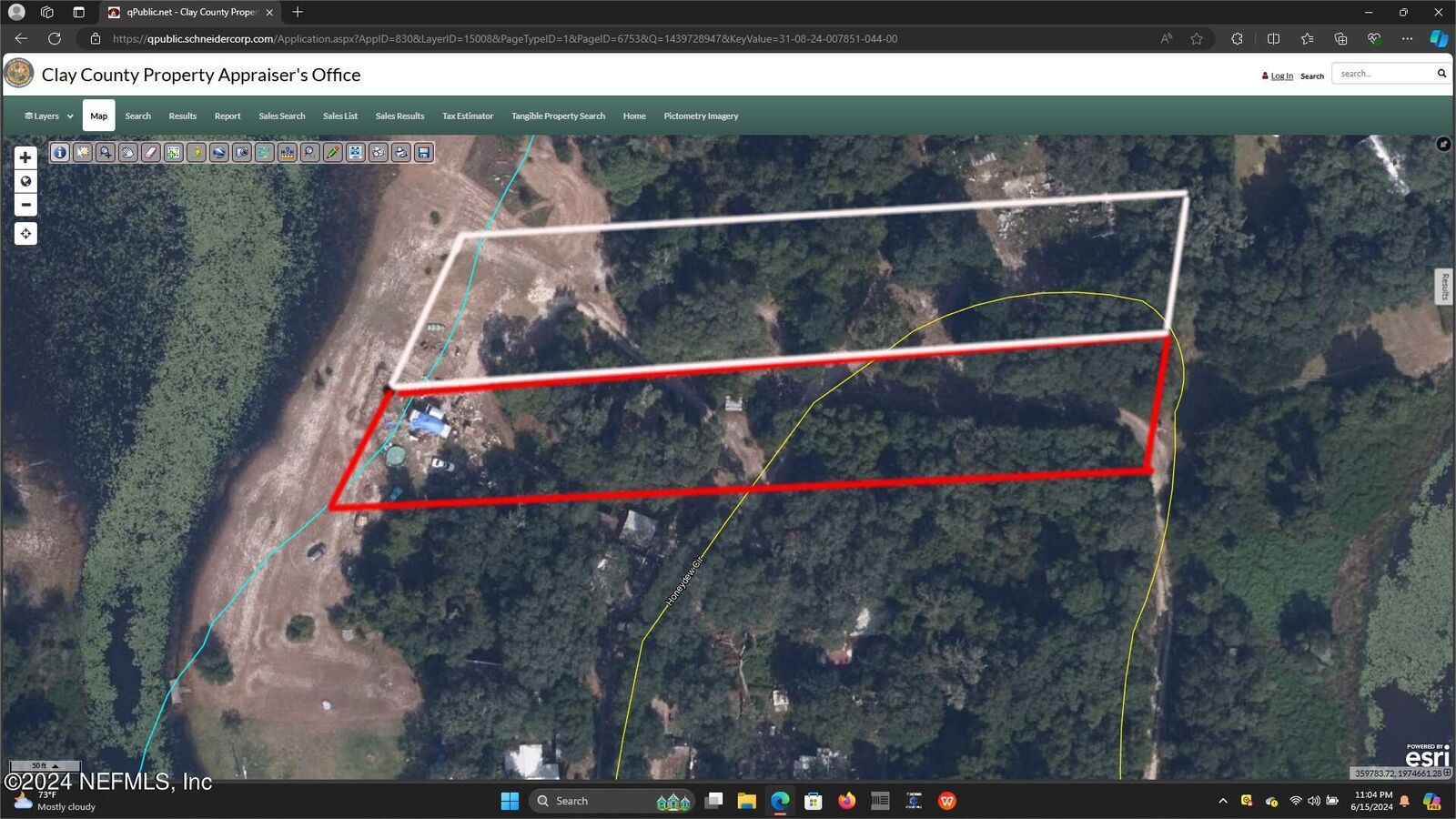Open the Tax Estimator tab
The image size is (1456, 819).
(468, 116)
